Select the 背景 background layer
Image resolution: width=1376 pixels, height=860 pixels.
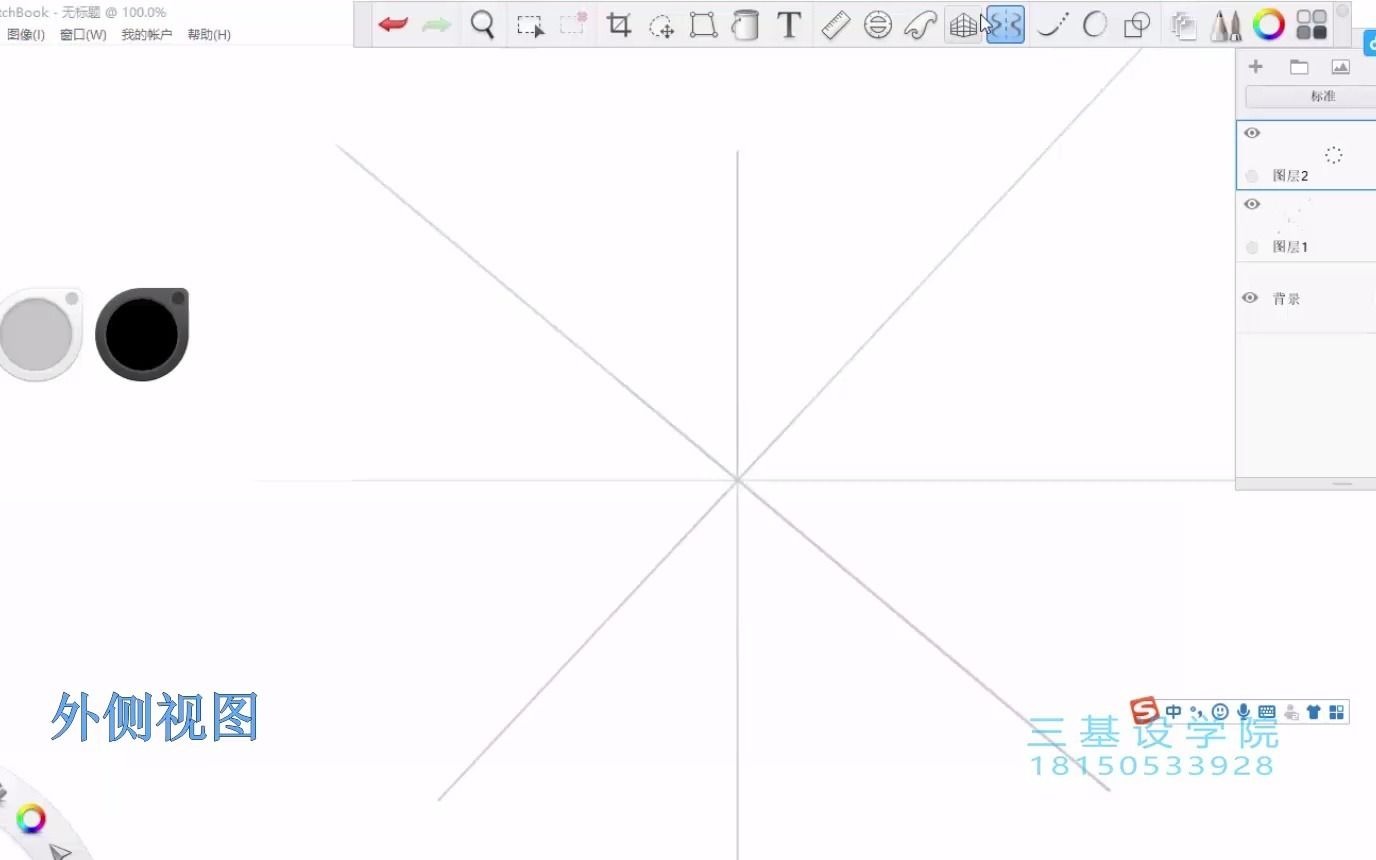(x=1306, y=298)
